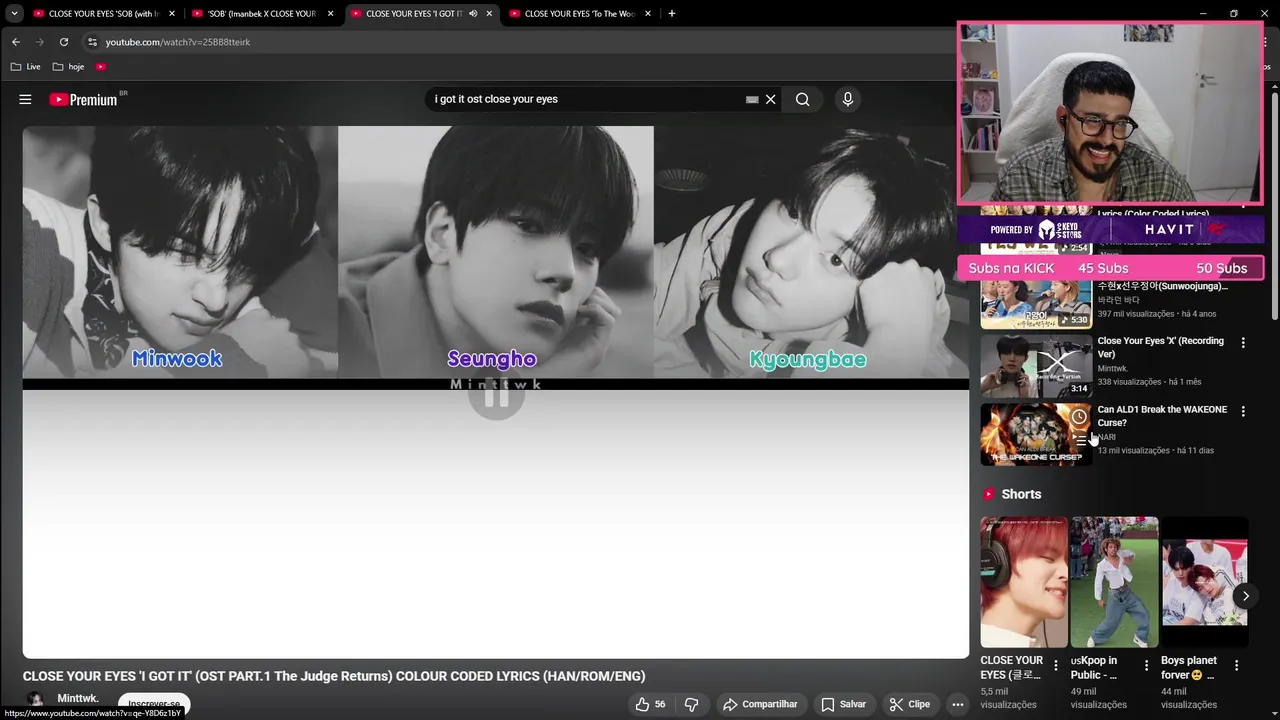
Task: Switch to 'SOB' (Imanbek X tab
Action: tap(263, 14)
